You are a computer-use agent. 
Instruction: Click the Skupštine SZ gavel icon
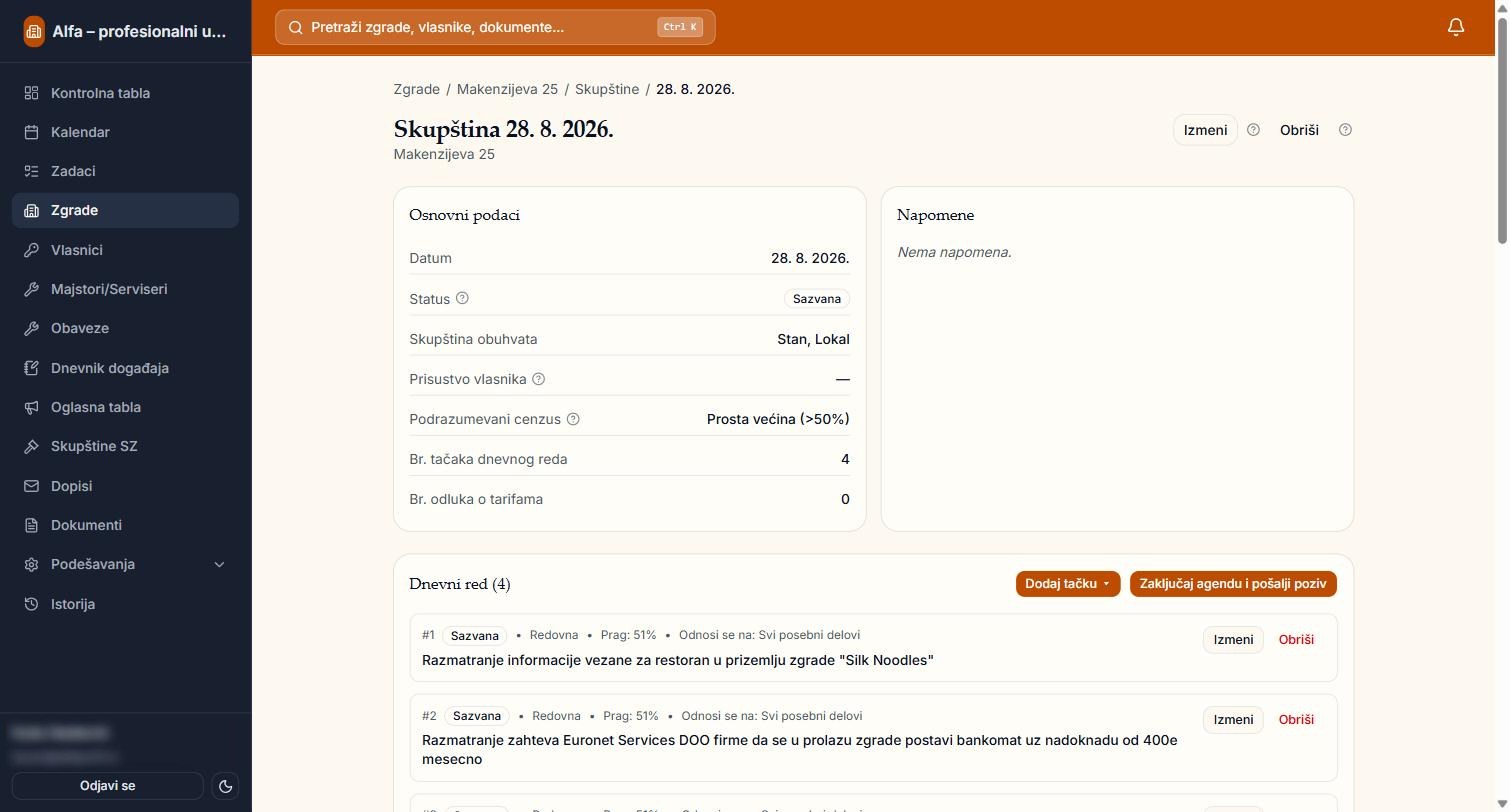tap(31, 446)
